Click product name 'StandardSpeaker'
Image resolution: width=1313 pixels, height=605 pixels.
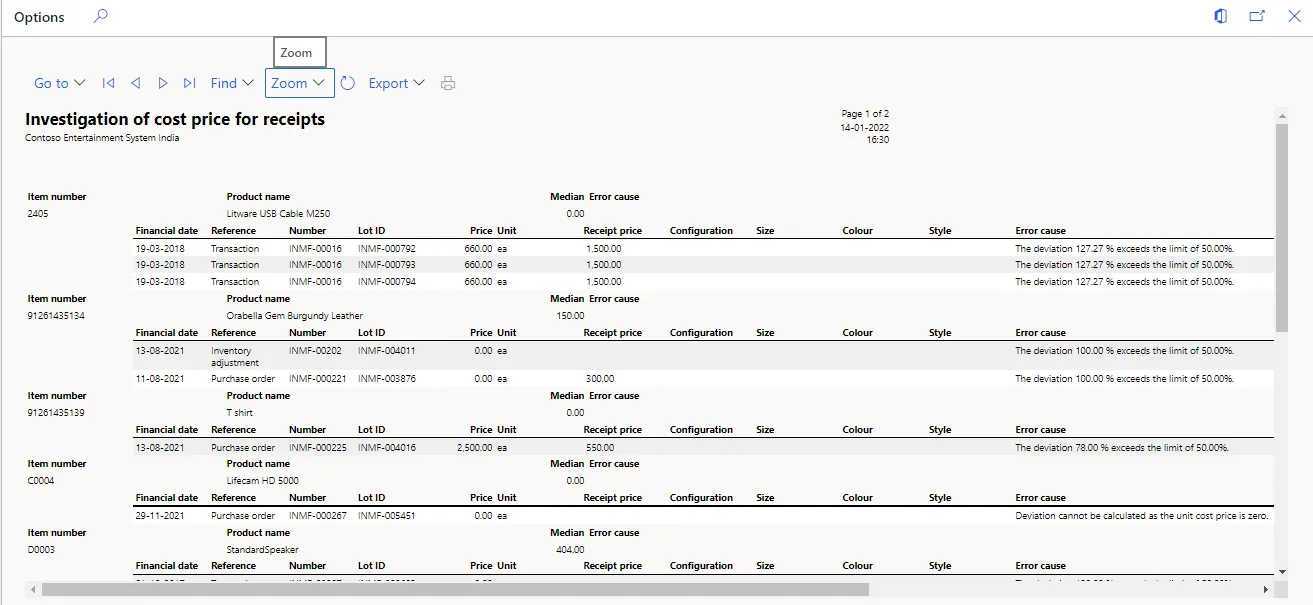point(262,549)
